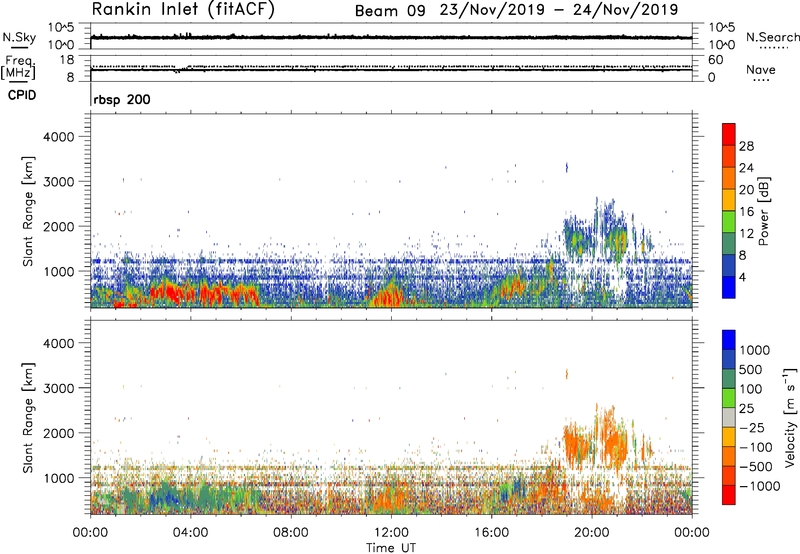Screen dimensions: 800x554
Task: Click the blue top of the velocity colorbar
Action: click(729, 338)
